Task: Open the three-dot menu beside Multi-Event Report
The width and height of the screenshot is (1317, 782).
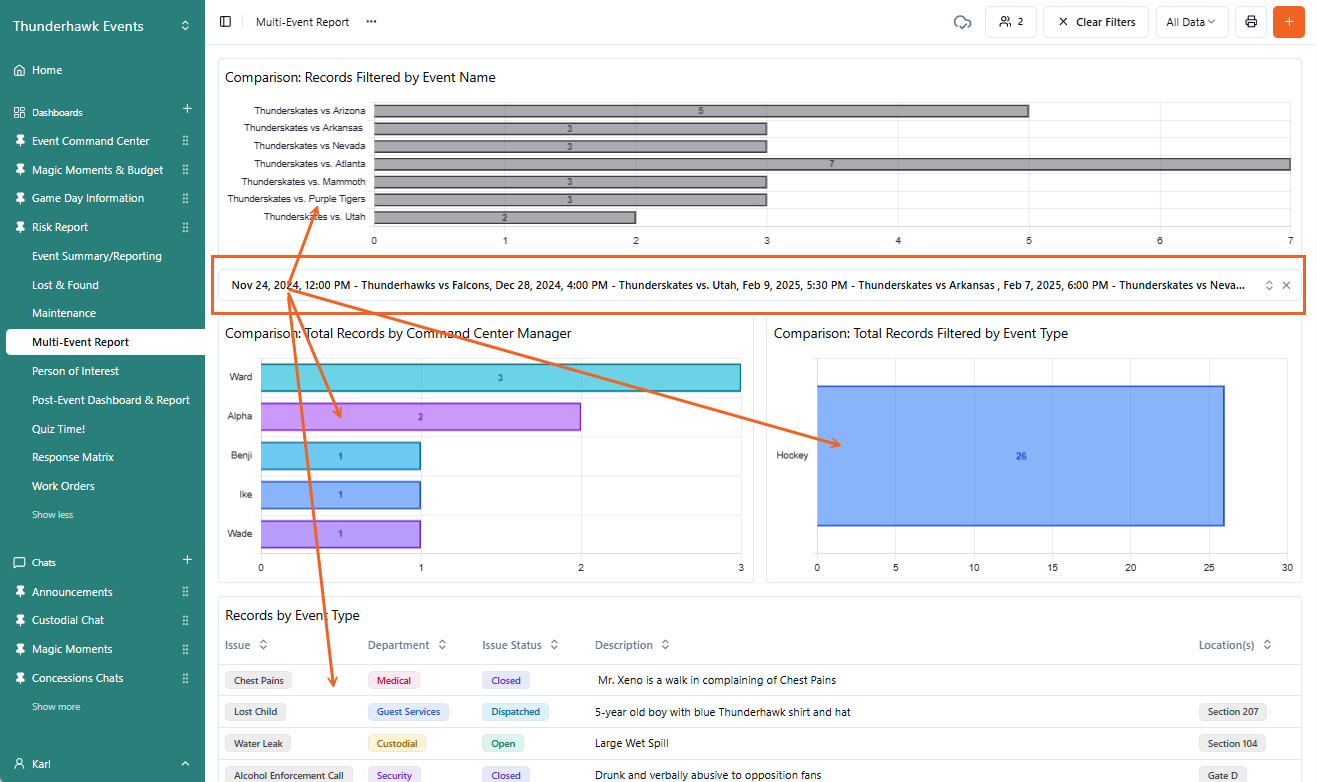Action: pos(372,22)
